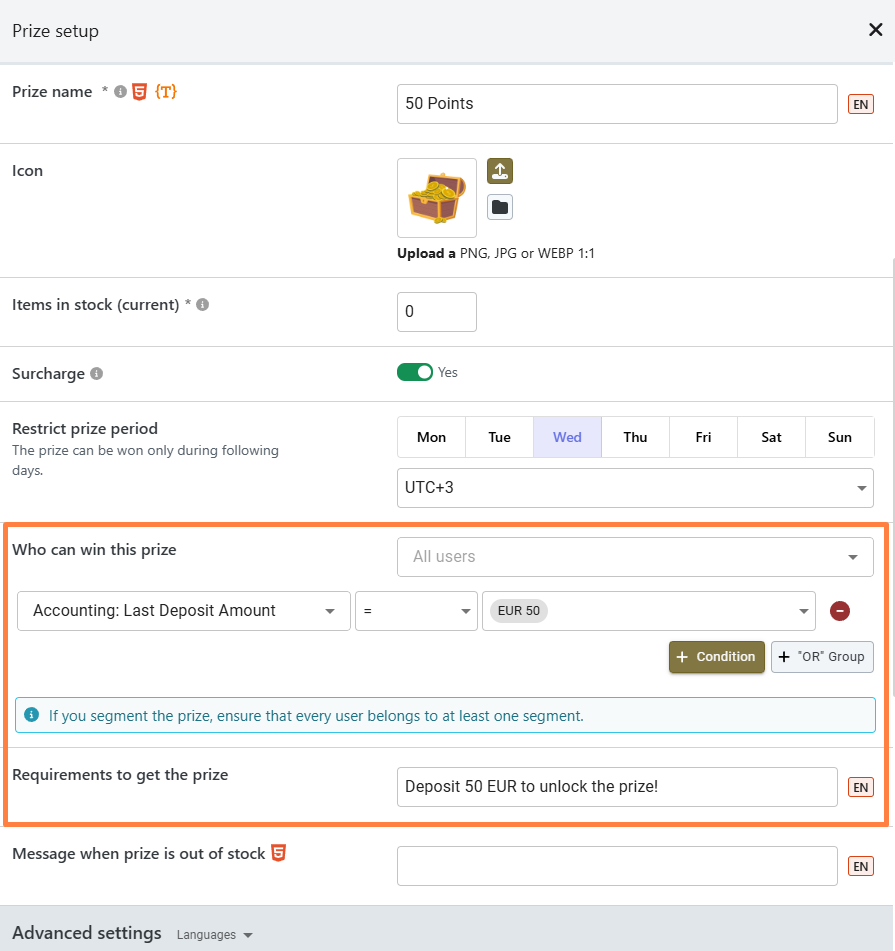895x951 pixels.
Task: Select the Mon day tab
Action: click(431, 437)
